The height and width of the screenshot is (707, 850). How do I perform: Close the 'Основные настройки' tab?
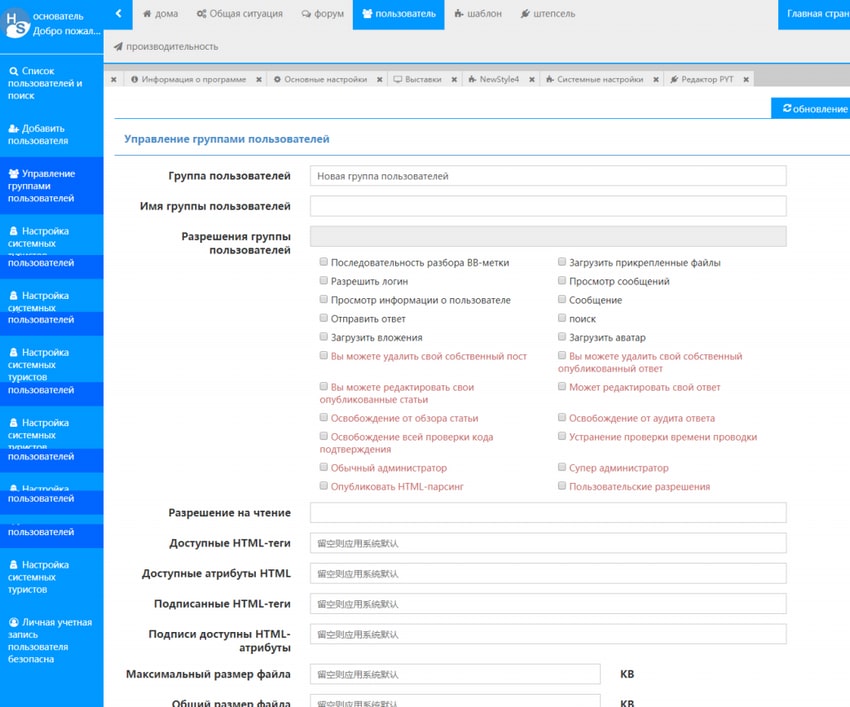380,79
